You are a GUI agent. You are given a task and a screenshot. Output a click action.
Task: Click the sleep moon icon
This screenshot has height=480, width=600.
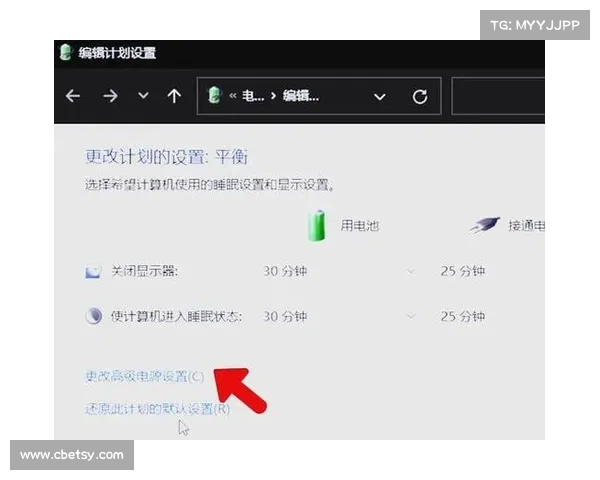pos(94,316)
